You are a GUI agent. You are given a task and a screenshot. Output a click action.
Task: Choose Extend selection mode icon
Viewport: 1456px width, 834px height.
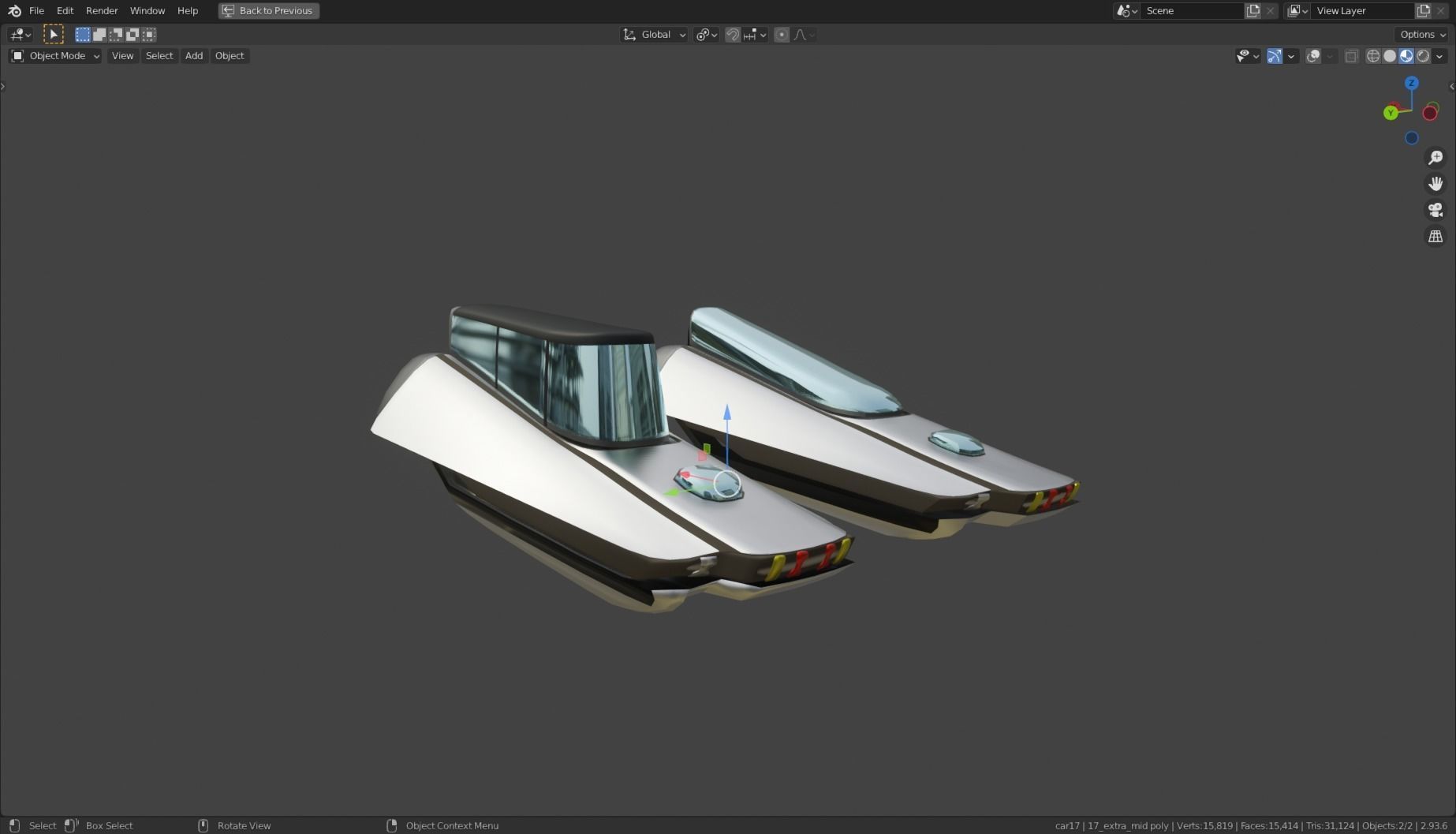[99, 34]
